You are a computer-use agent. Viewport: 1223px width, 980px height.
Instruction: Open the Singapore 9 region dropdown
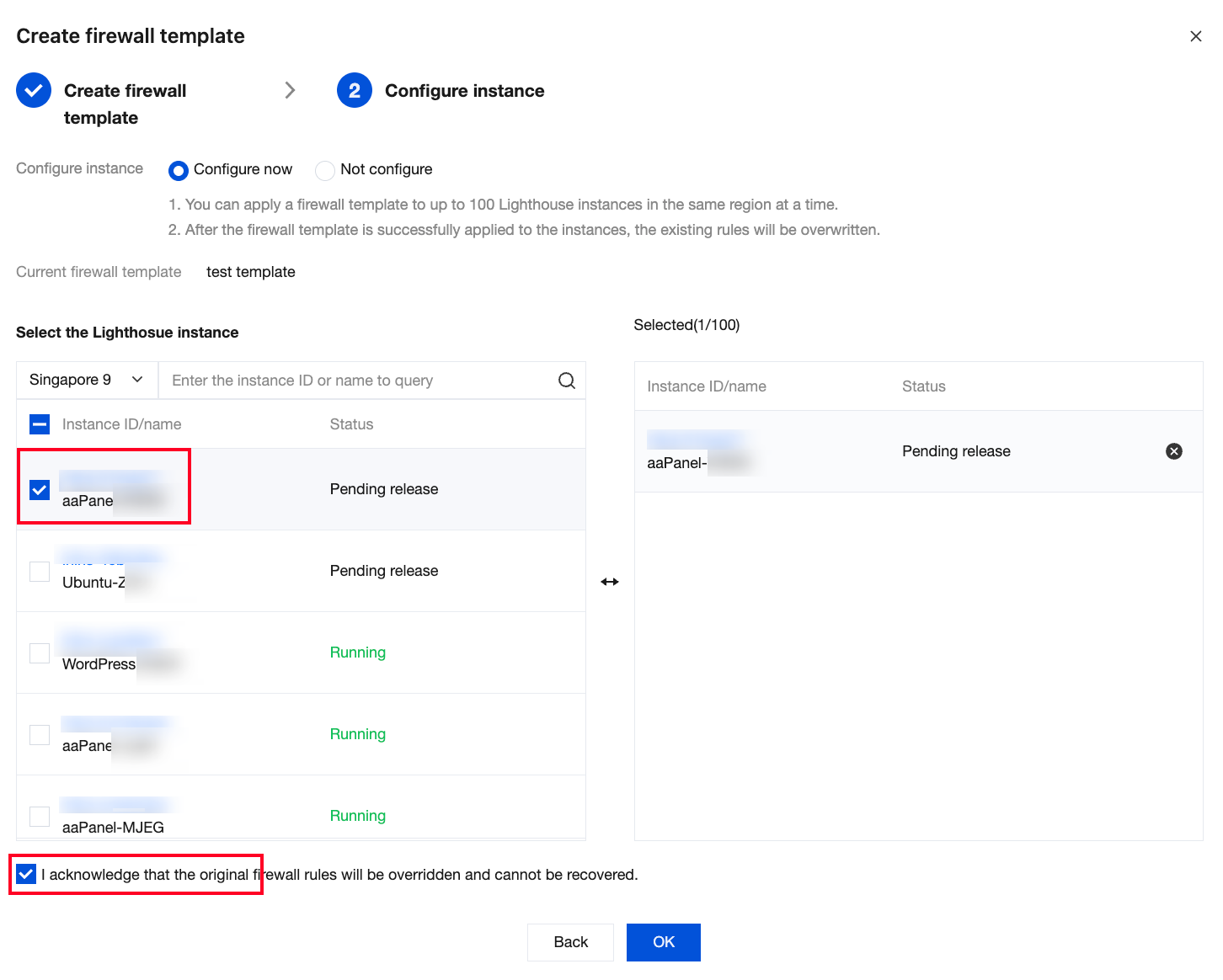(87, 381)
